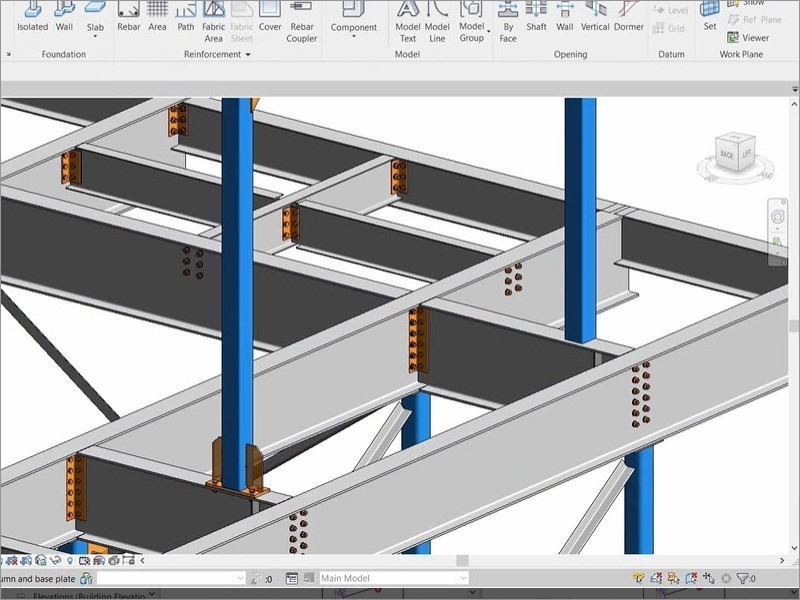Open the Main Model design option dropdown
Viewport: 800px width, 600px height.
pos(463,578)
